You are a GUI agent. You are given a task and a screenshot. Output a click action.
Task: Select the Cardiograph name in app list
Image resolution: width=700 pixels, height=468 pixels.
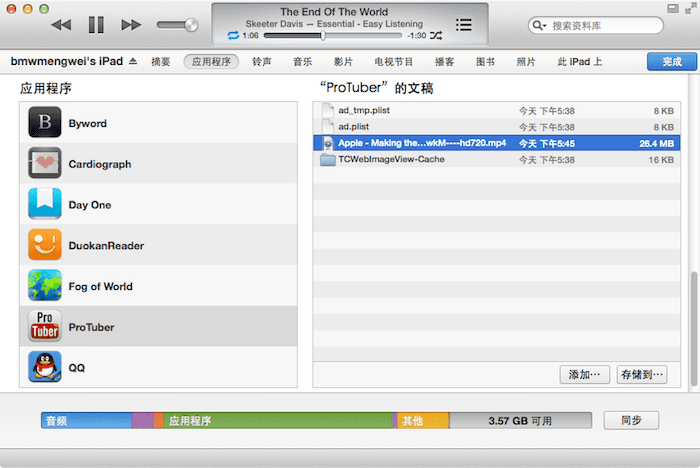pyautogui.click(x=100, y=164)
